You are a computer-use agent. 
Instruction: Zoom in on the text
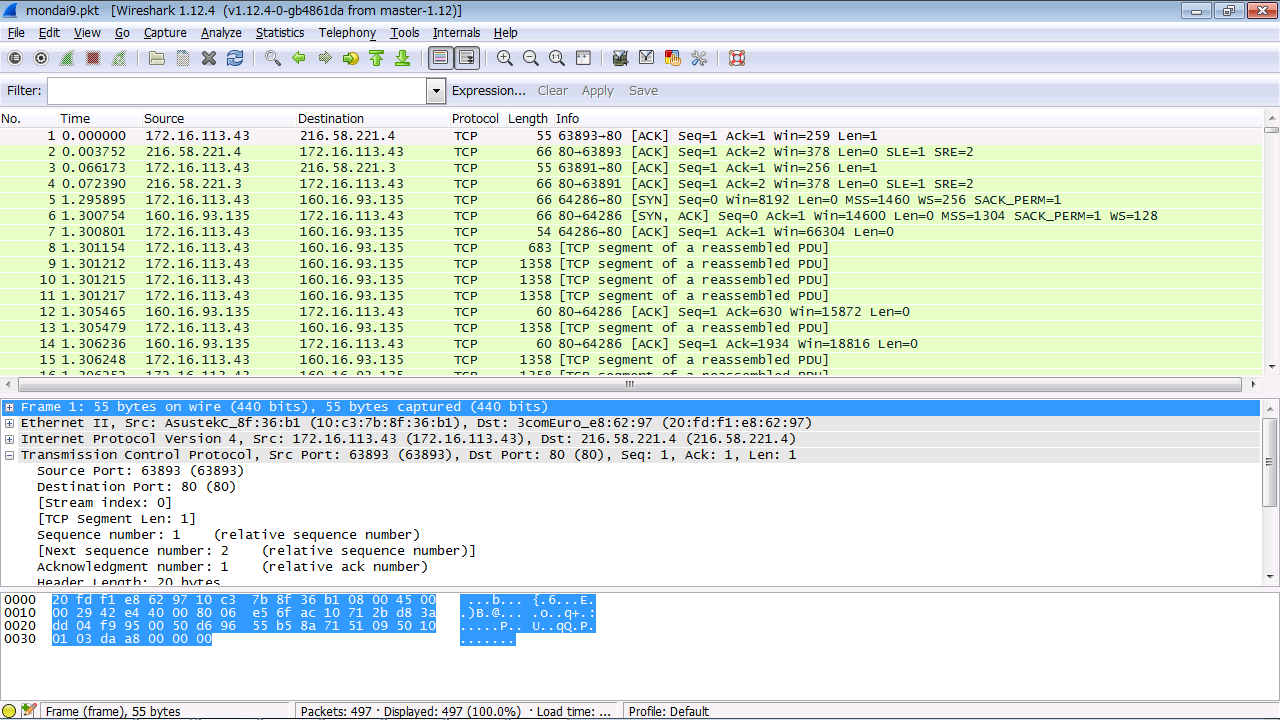(505, 58)
